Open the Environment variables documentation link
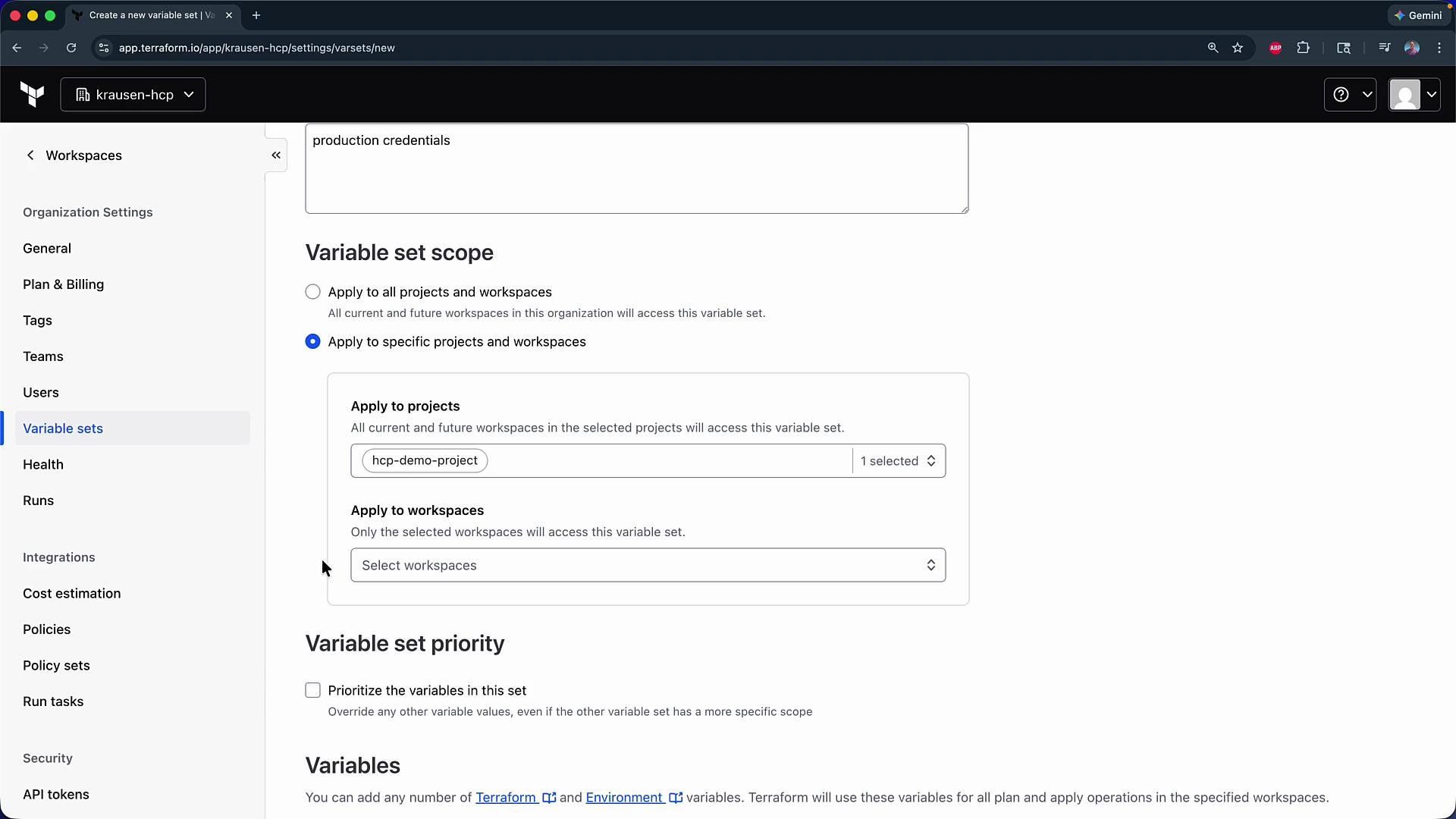This screenshot has height=819, width=1456. 634,798
